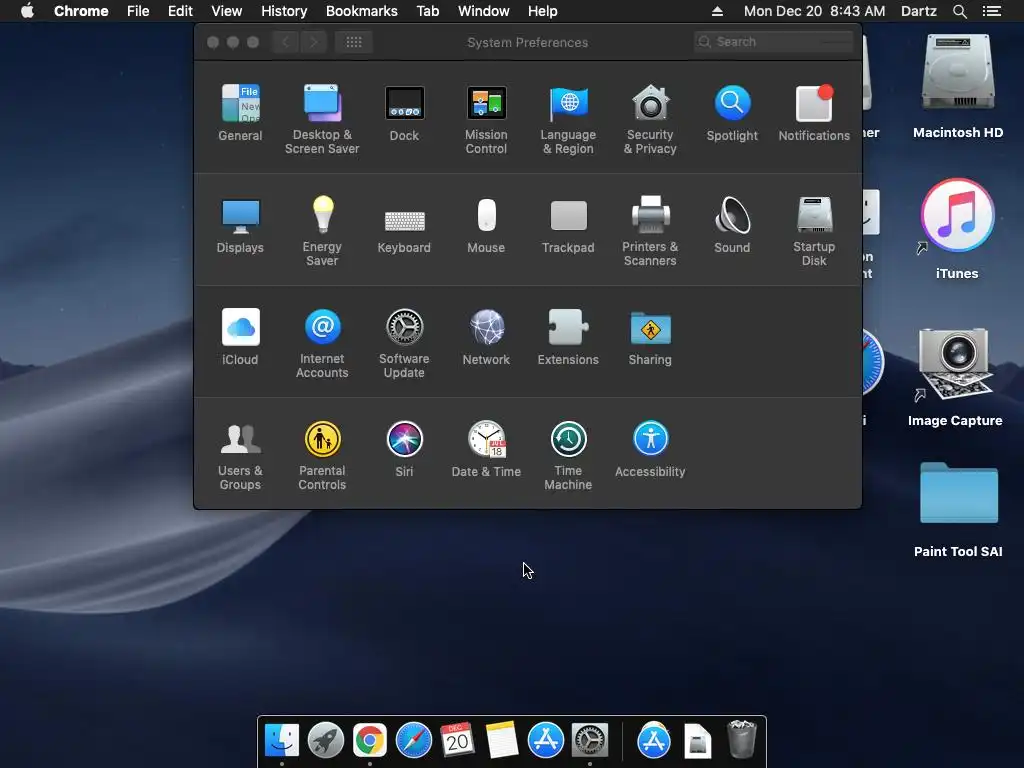Open Spotlight search from menu bar
1024x768 pixels.
959,11
